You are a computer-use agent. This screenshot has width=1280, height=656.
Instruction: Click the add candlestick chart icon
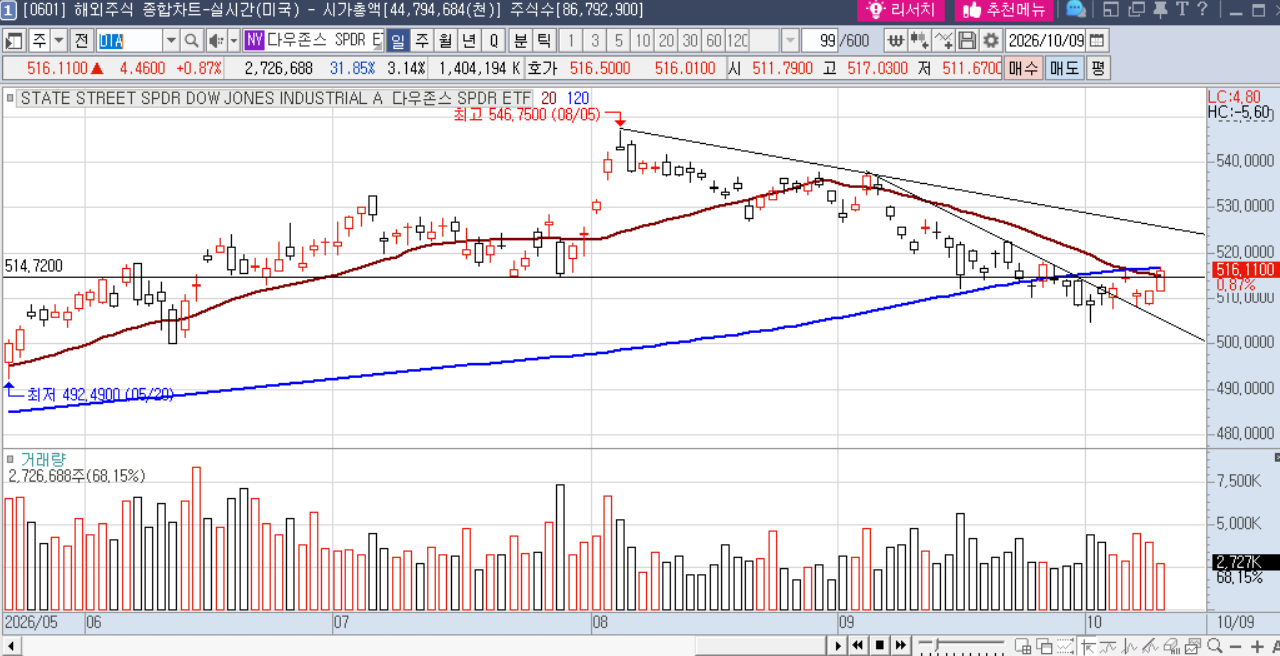(x=919, y=41)
